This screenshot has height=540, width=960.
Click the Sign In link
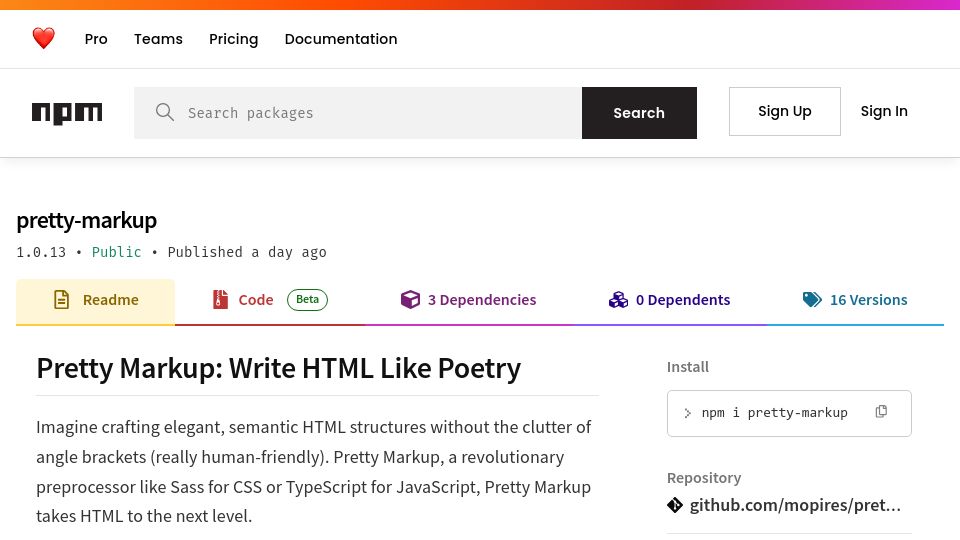click(x=884, y=111)
